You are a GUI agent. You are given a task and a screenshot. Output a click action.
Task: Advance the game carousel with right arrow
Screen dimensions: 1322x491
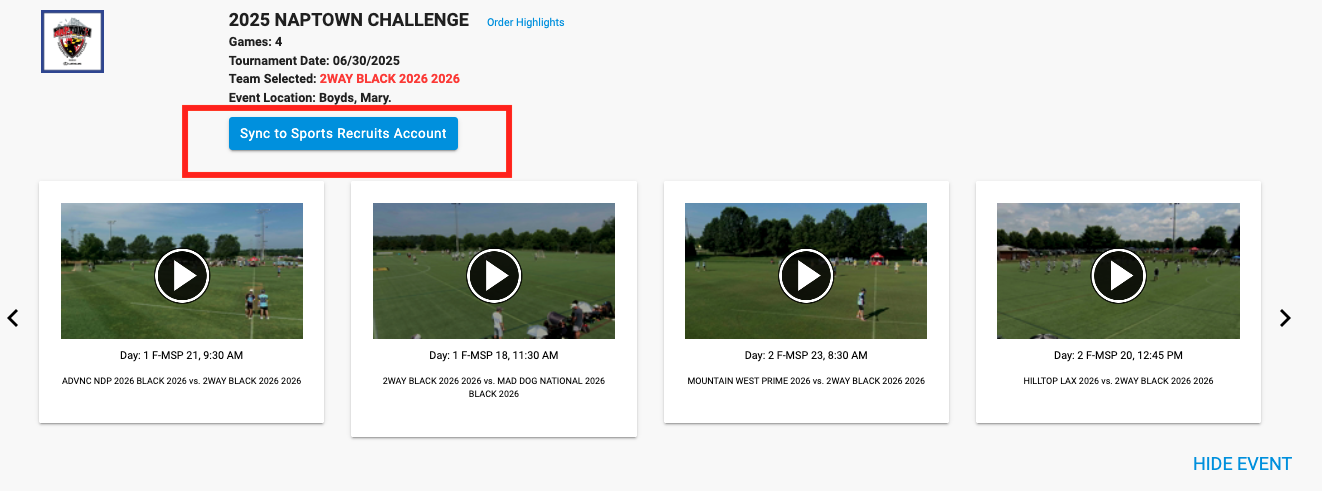click(1286, 318)
